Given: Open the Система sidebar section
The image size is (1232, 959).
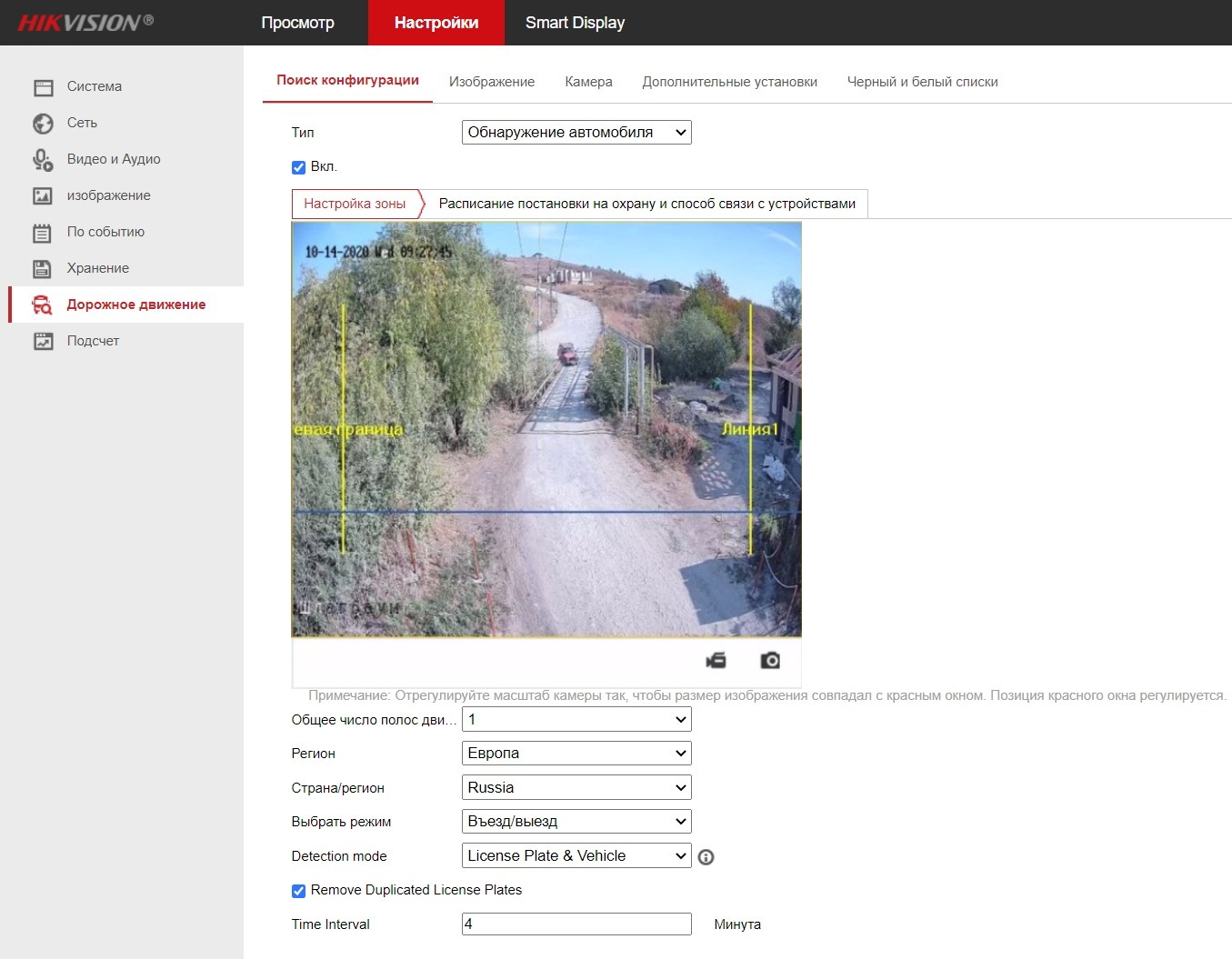Looking at the screenshot, I should coord(94,86).
